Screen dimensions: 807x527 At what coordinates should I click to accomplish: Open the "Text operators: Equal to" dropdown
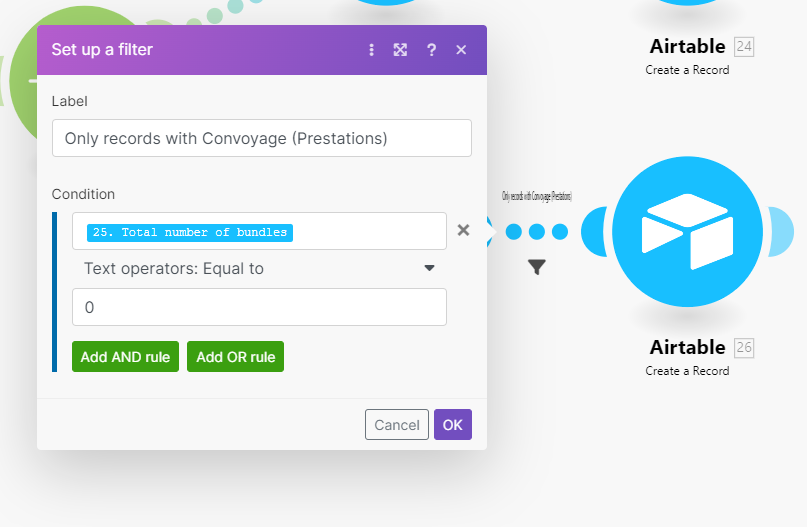259,268
